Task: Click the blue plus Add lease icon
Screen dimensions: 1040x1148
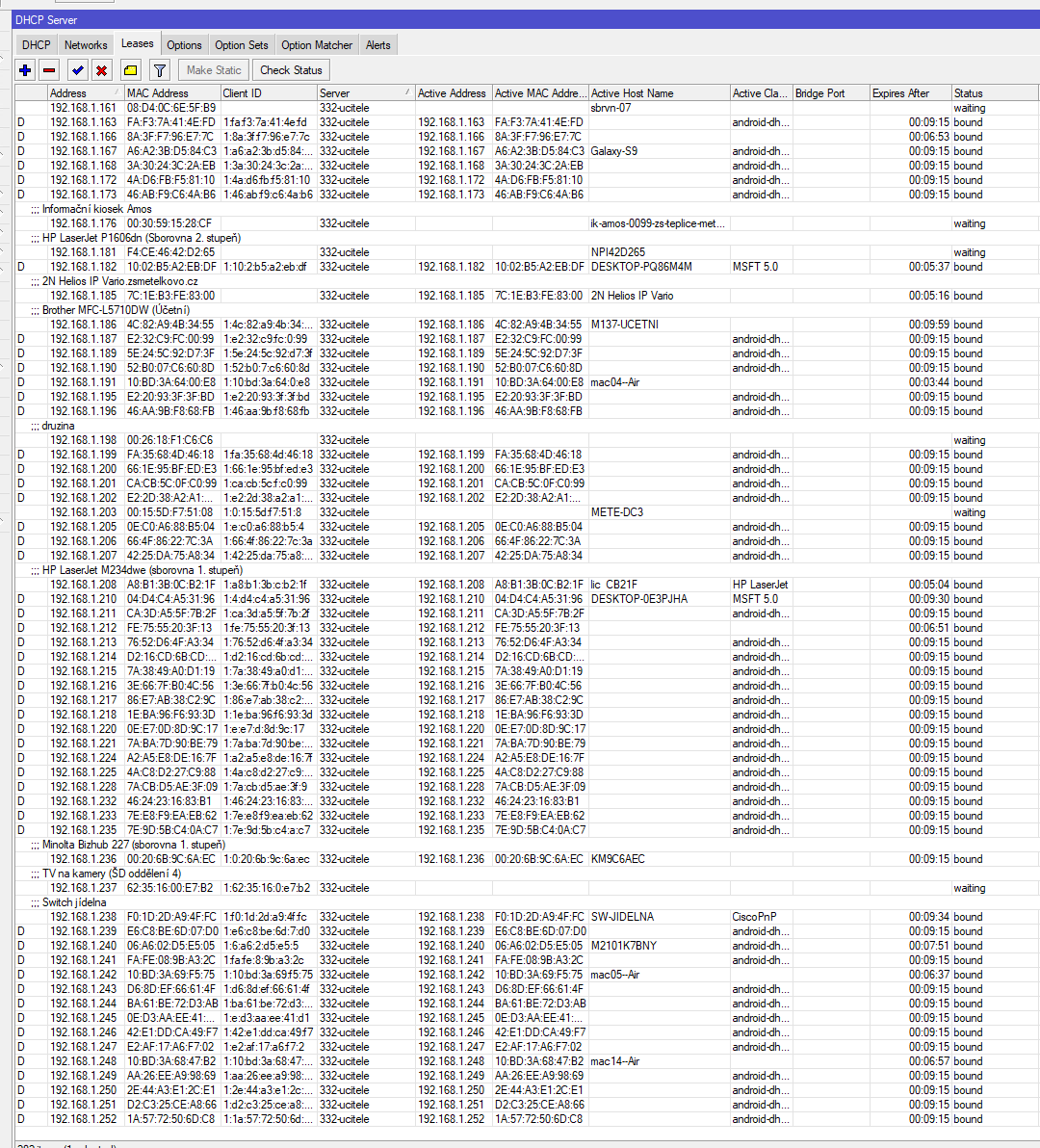Action: [25, 70]
